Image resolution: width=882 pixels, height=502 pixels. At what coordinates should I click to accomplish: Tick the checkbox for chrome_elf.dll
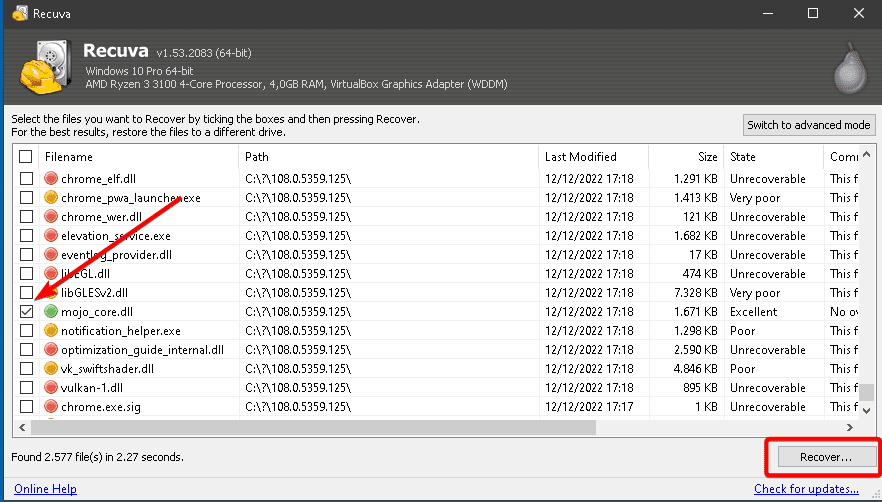click(x=26, y=178)
